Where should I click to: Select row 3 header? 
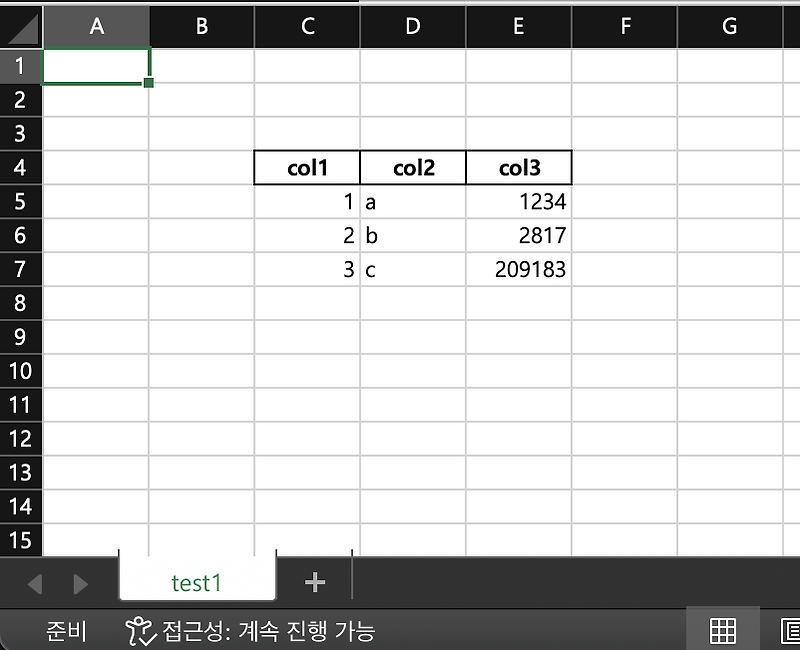(x=20, y=134)
